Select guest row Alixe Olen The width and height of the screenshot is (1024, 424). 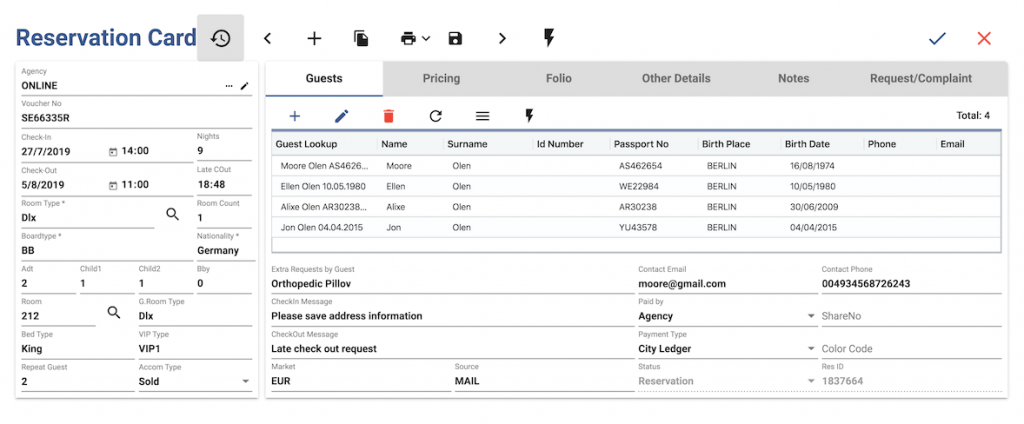point(636,207)
